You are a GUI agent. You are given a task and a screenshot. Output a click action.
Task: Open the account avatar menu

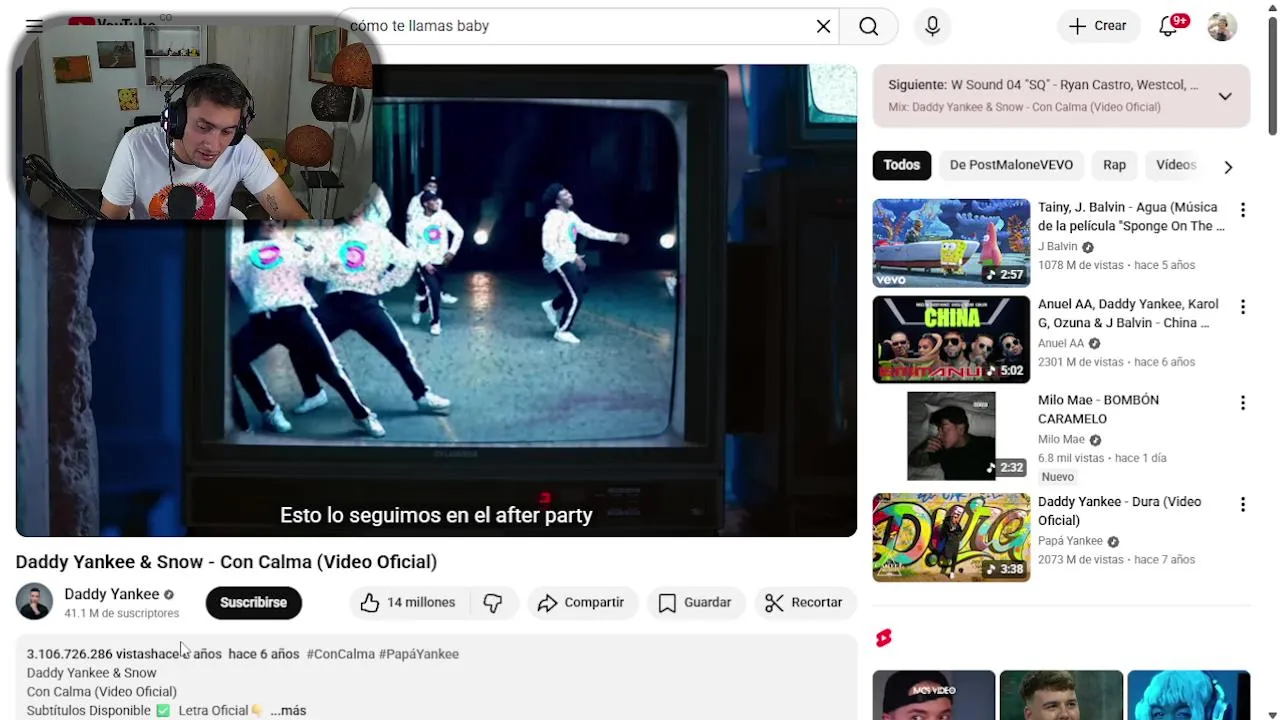pos(1222,26)
